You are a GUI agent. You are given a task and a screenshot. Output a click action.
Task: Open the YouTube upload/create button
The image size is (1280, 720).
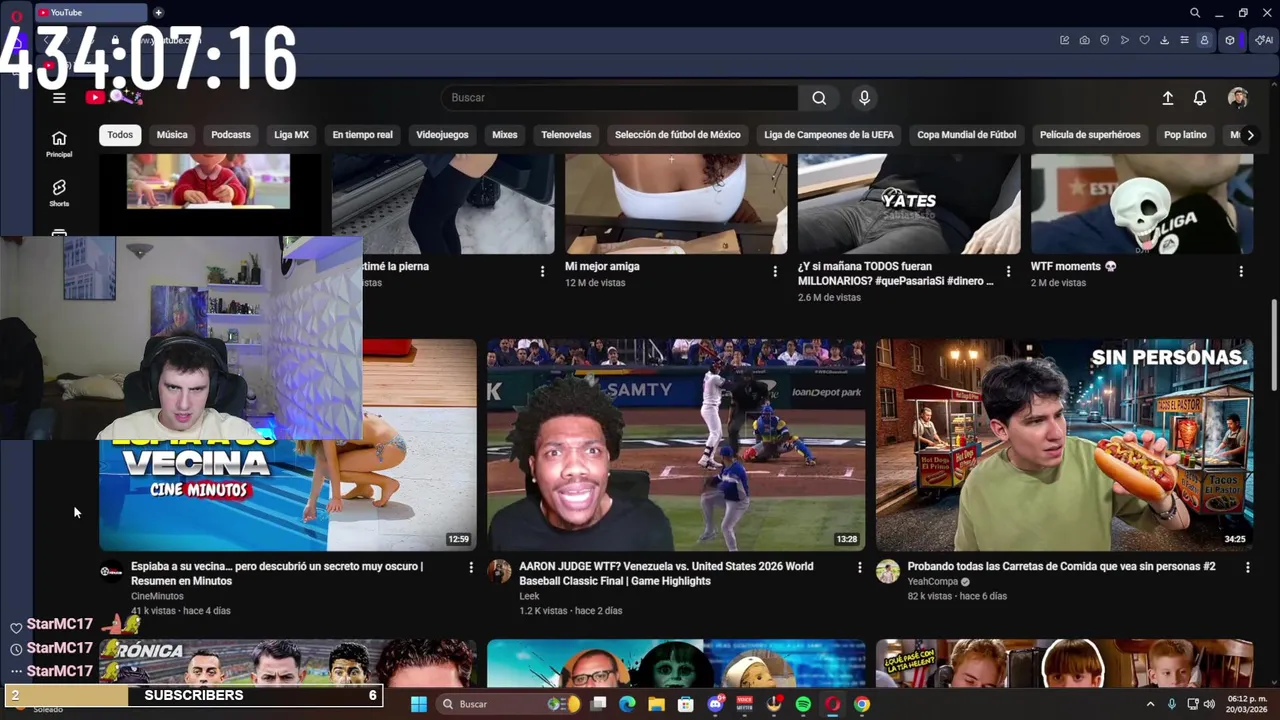click(x=1167, y=98)
